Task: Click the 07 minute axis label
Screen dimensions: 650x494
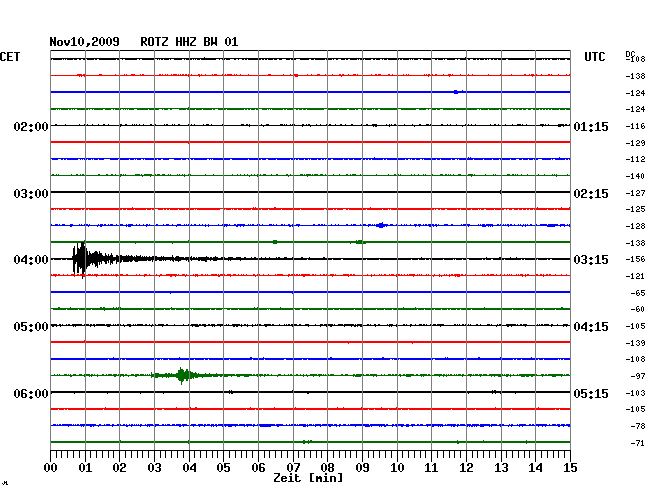Action: 293,468
